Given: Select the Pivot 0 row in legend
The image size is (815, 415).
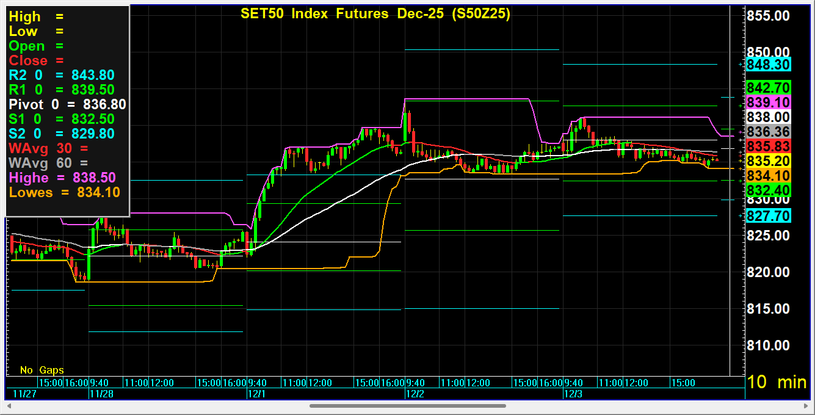Looking at the screenshot, I should pyautogui.click(x=67, y=104).
